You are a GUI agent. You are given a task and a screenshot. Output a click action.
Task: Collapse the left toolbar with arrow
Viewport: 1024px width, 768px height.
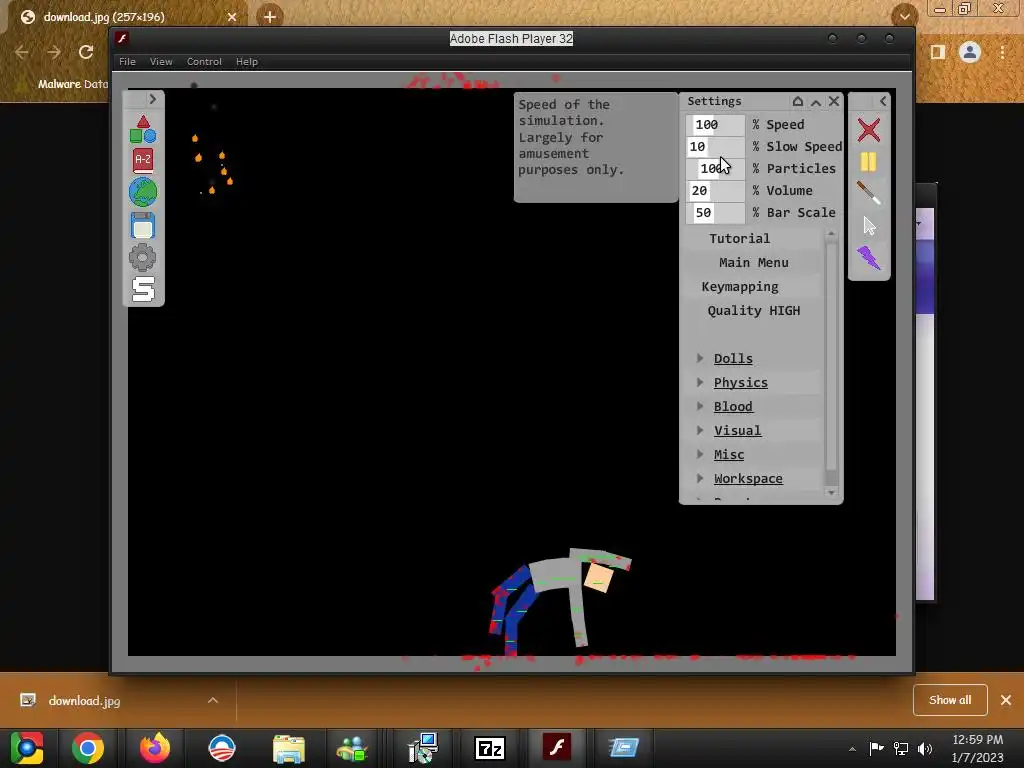point(152,99)
